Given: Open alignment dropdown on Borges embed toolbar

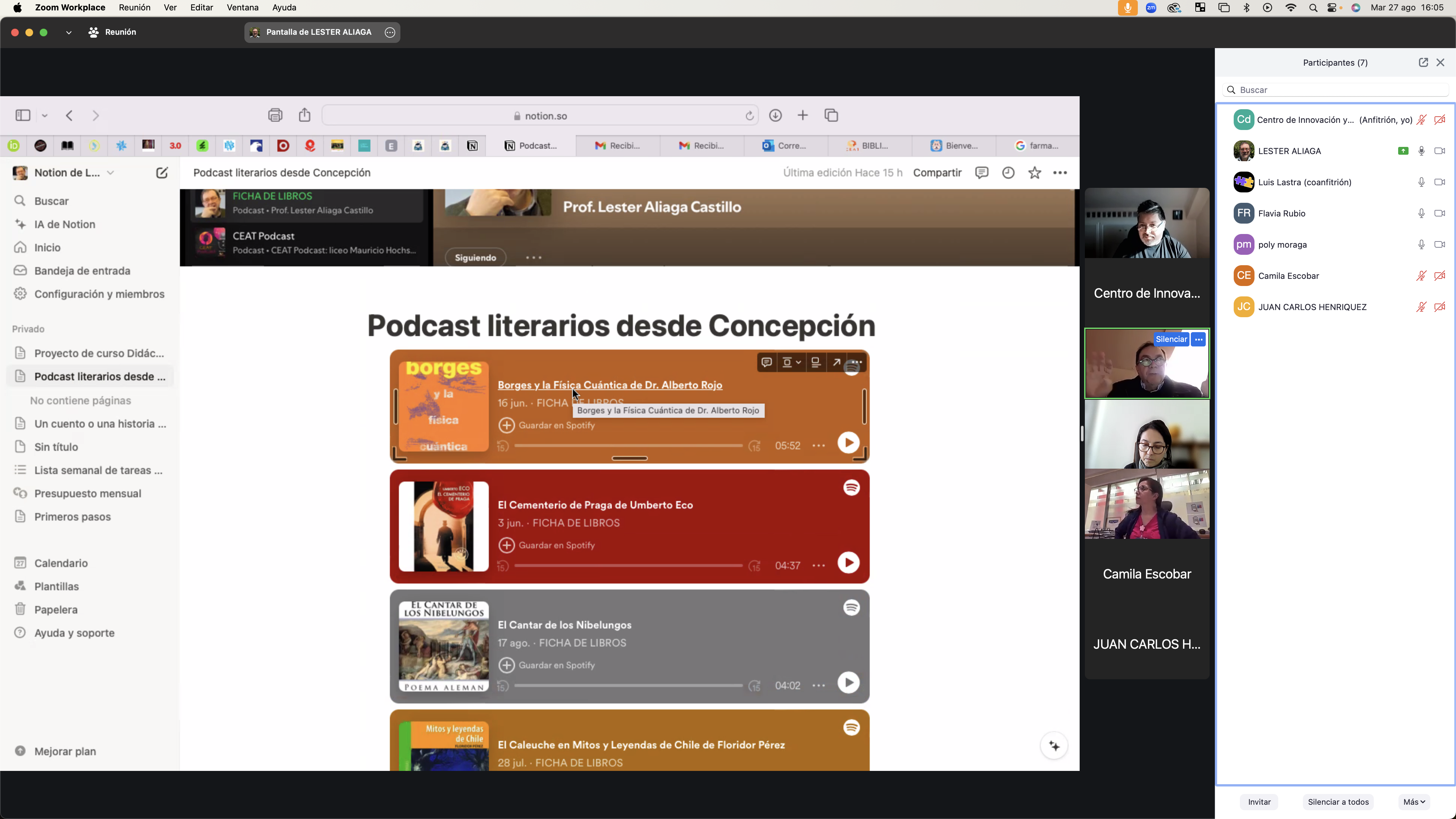Looking at the screenshot, I should [791, 362].
